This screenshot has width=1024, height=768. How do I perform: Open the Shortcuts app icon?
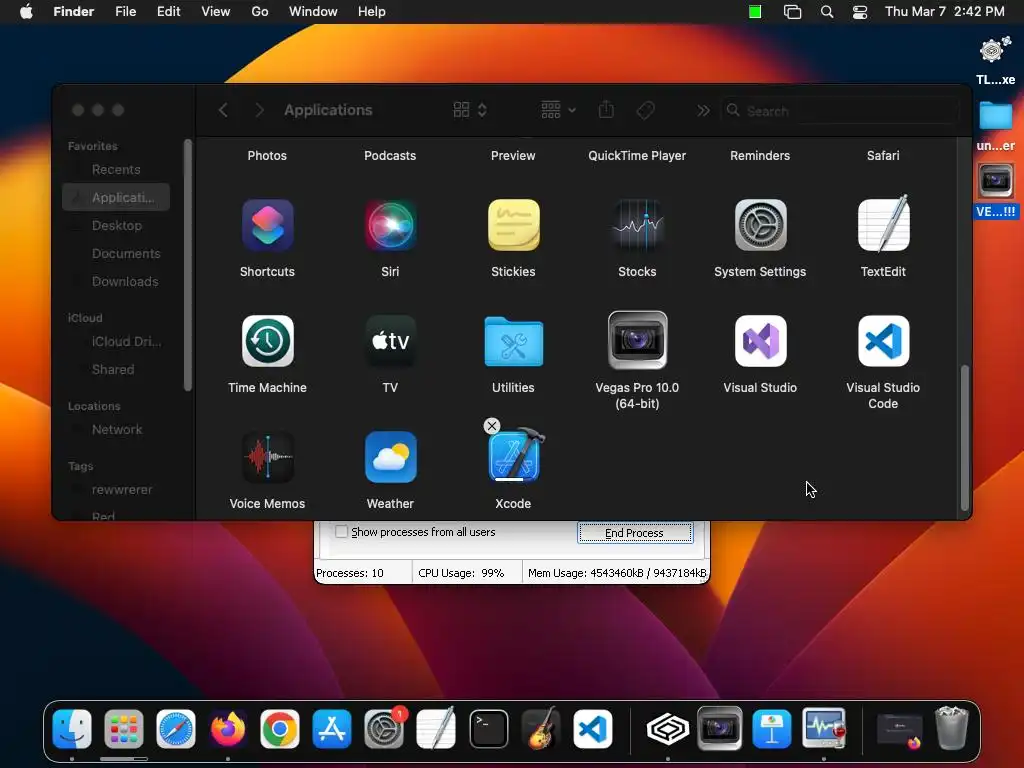pos(267,225)
